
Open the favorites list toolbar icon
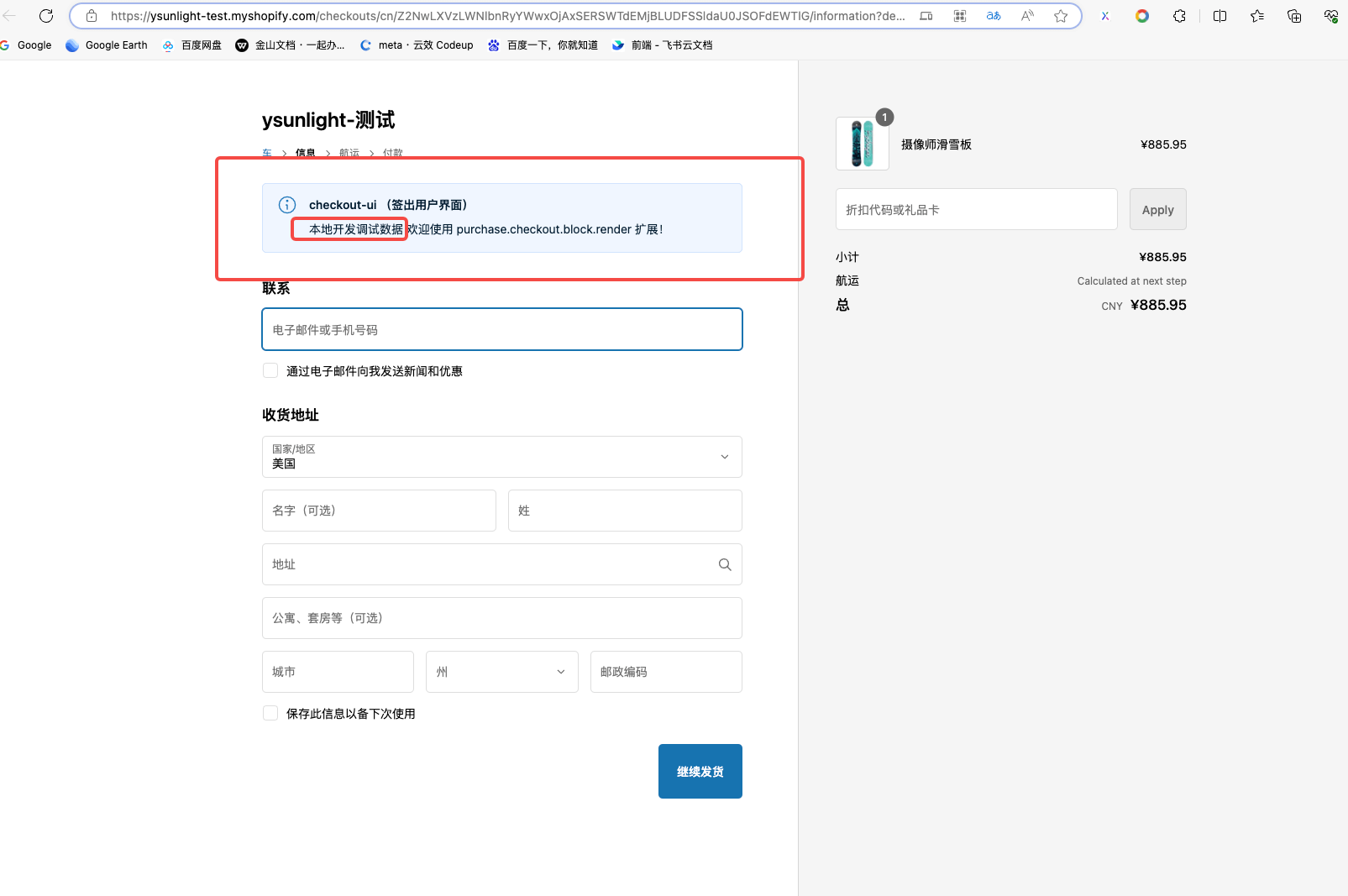1256,16
